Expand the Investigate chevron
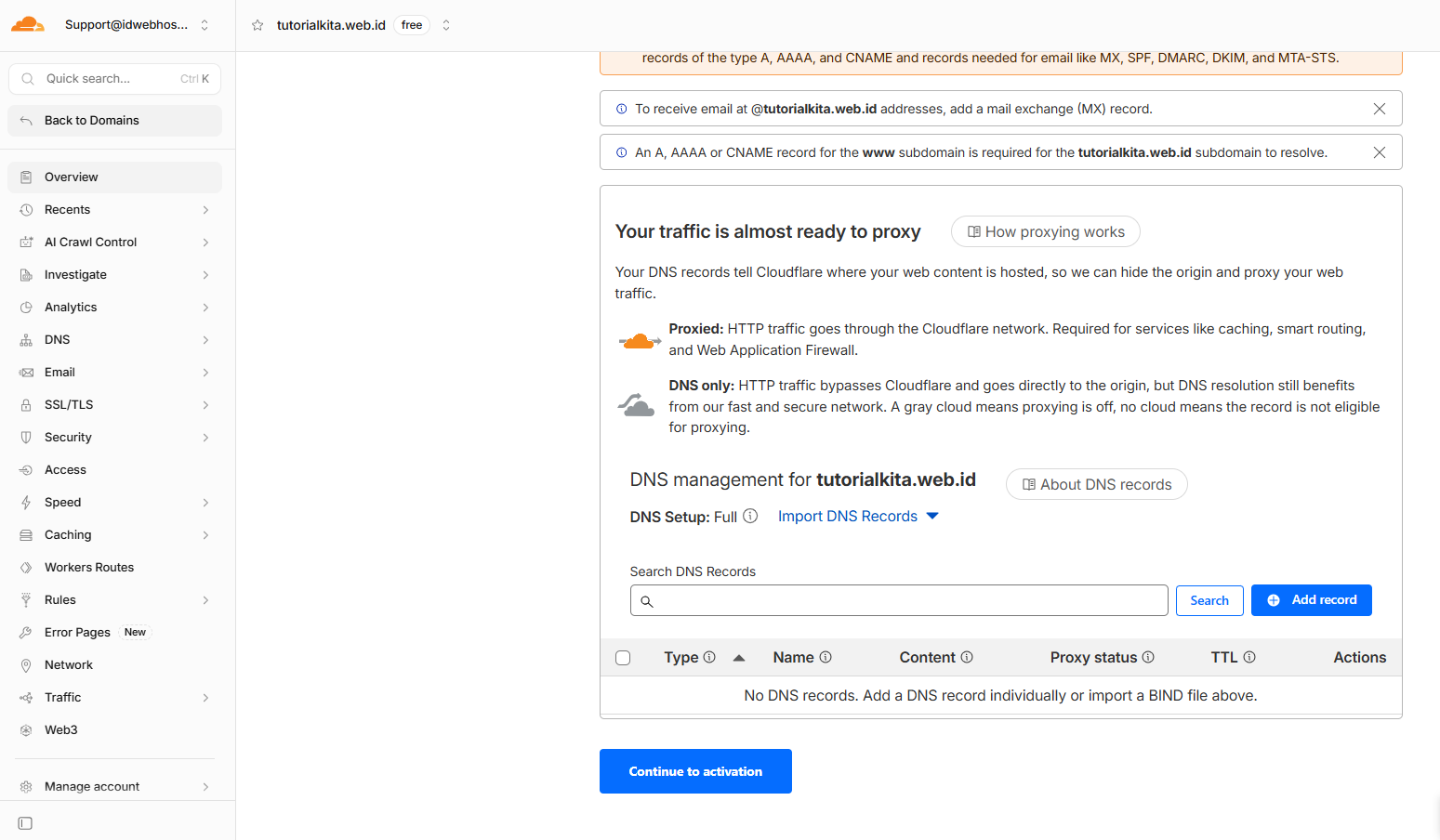 coord(205,275)
